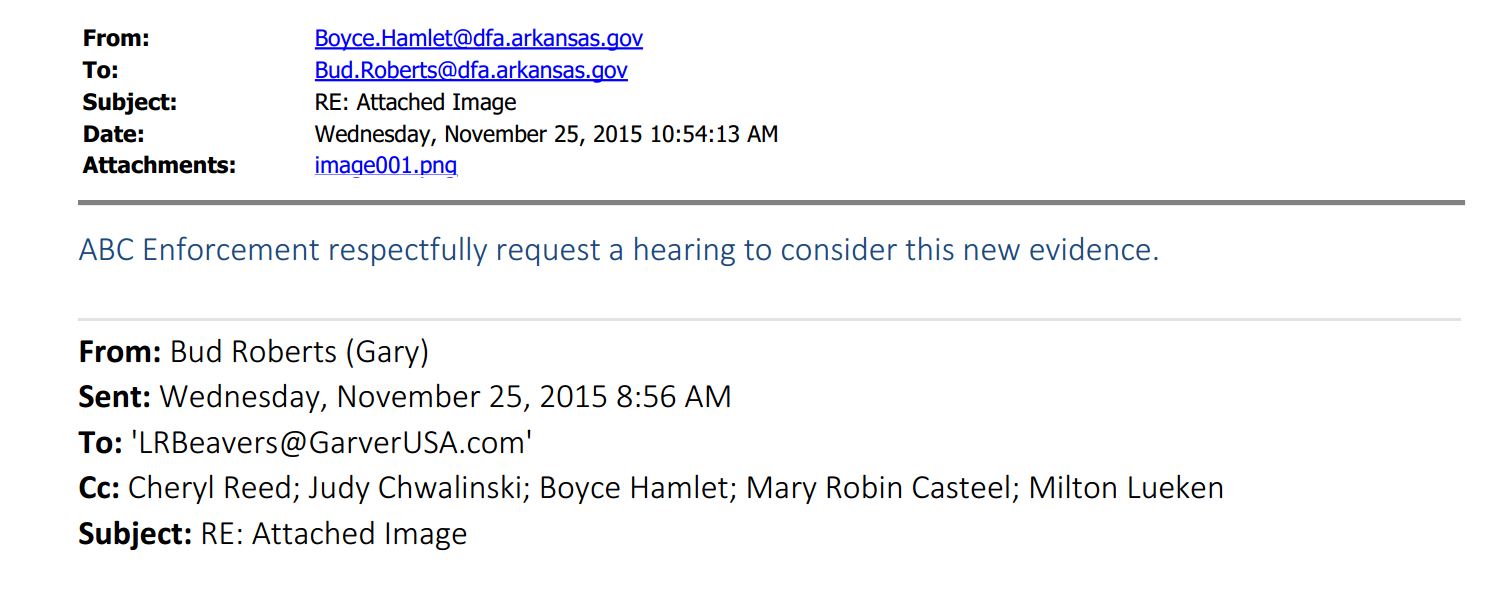Image resolution: width=1503 pixels, height=602 pixels.
Task: Open the Bud.Roberts@dfa.arkansas.gov recipient link
Action: [x=471, y=71]
